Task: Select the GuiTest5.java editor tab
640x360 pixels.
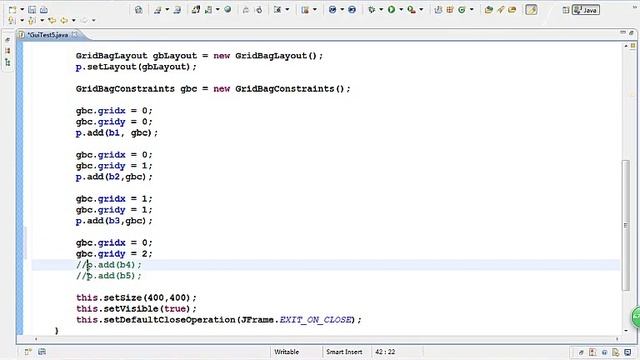Action: (47, 35)
